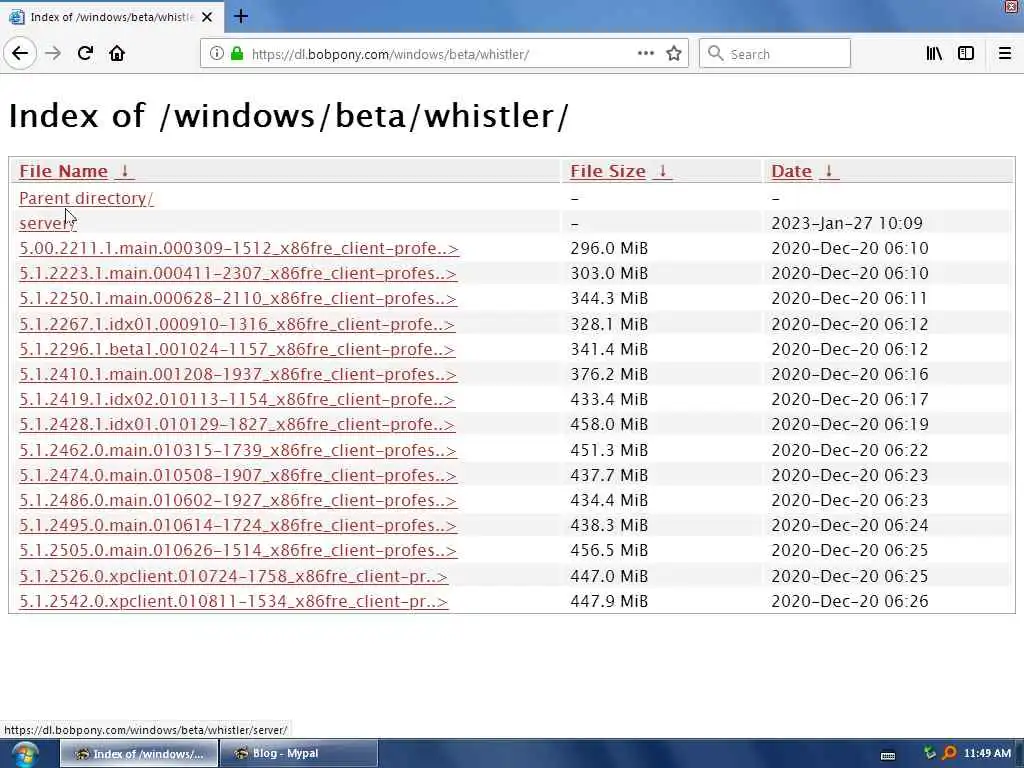Download build 5.1.2462.0.main file
The height and width of the screenshot is (768, 1024).
tap(238, 450)
